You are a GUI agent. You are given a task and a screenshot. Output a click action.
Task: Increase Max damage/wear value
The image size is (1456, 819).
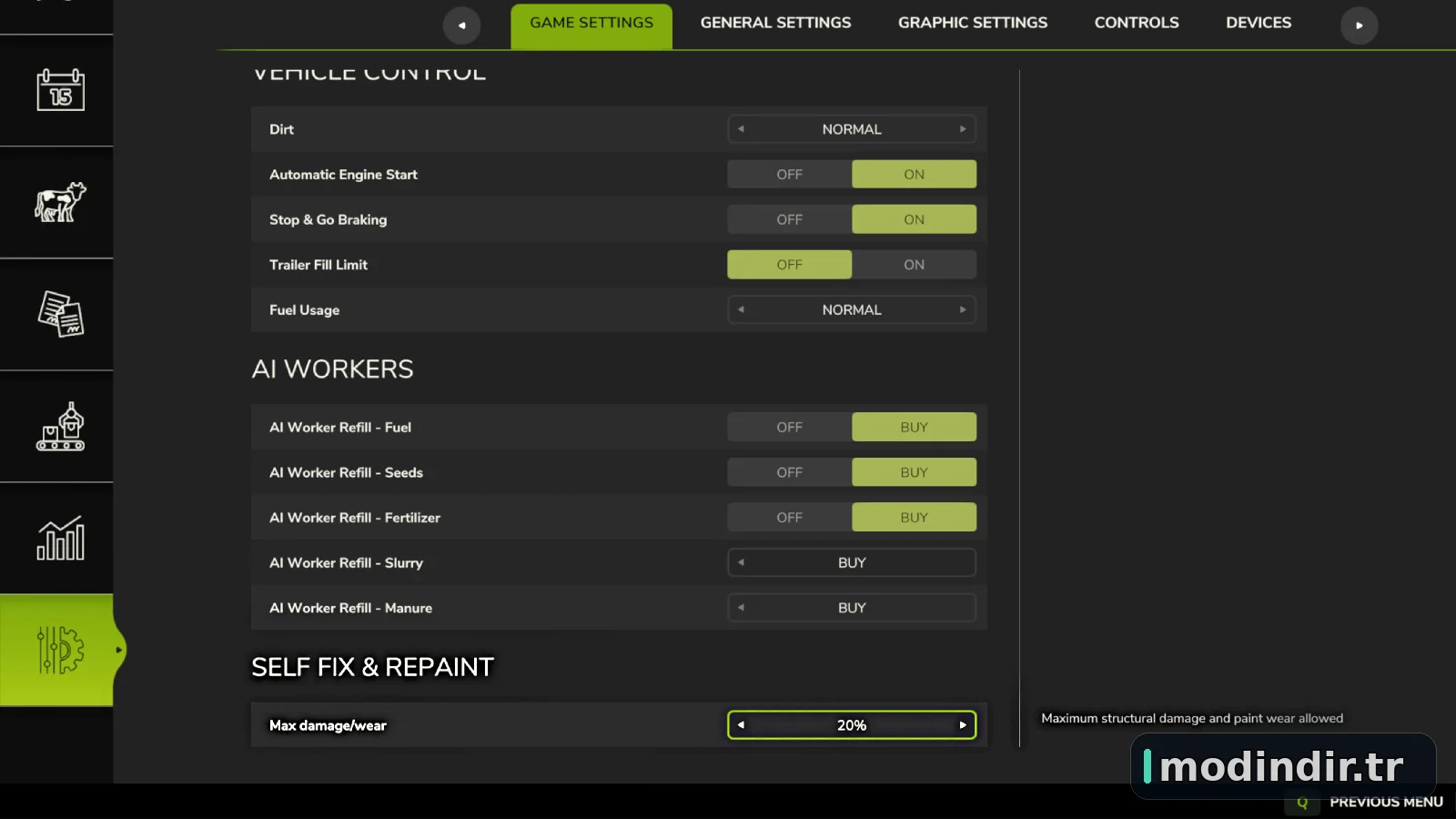962,725
